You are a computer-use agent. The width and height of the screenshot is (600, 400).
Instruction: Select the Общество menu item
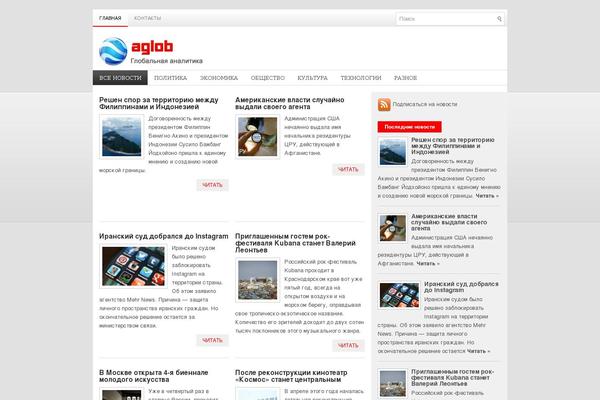(267, 78)
